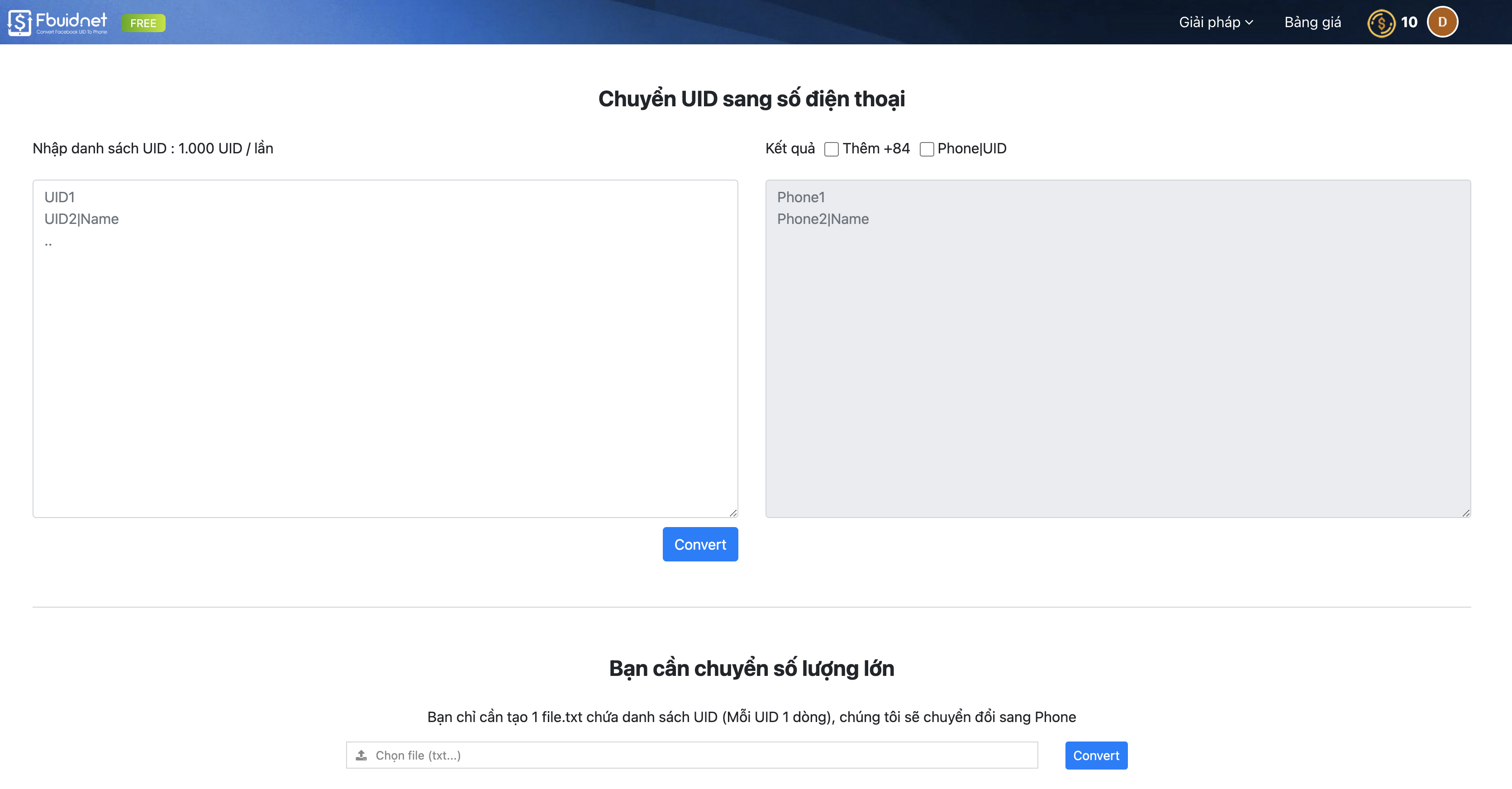
Task: Open the Bảng giá menu item
Action: (1310, 21)
